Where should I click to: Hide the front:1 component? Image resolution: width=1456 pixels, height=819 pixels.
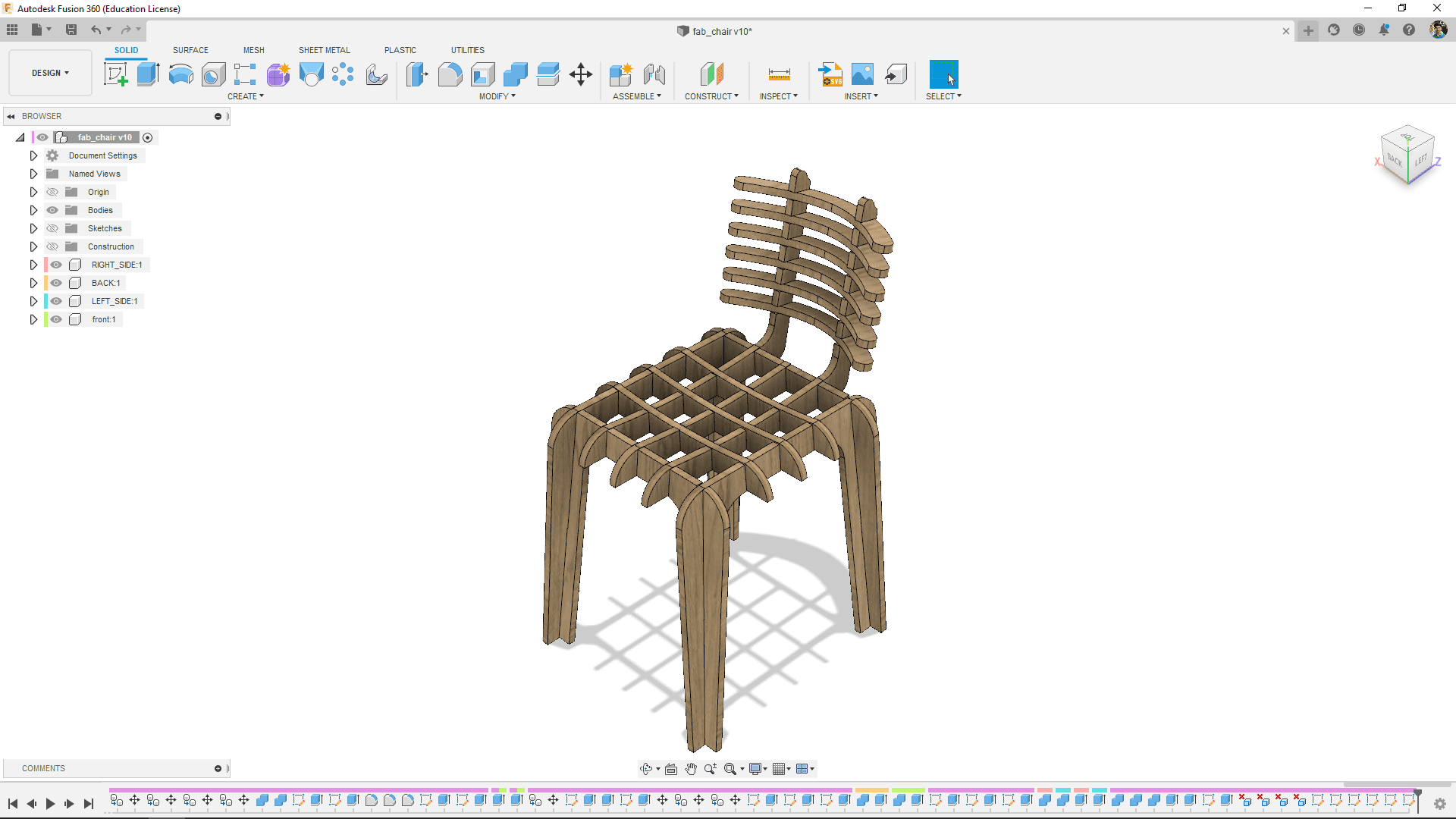pyautogui.click(x=56, y=319)
